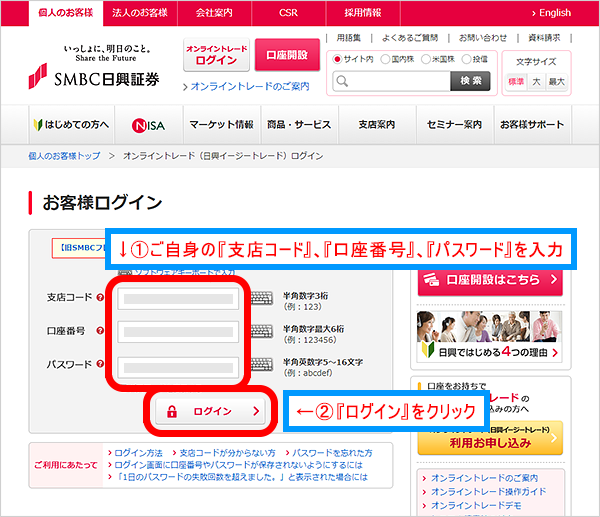Click the magnifier icon in search box

pyautogui.click(x=342, y=81)
